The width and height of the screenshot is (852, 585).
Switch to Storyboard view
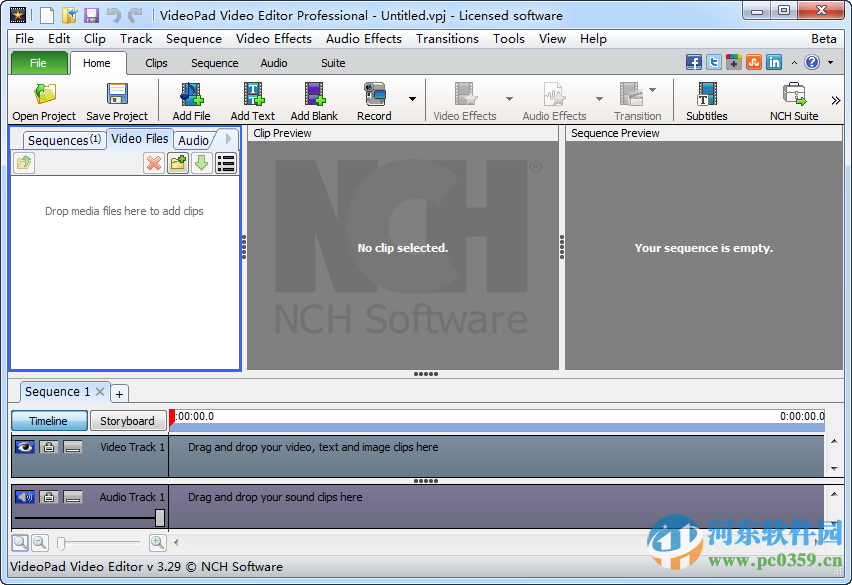[128, 420]
